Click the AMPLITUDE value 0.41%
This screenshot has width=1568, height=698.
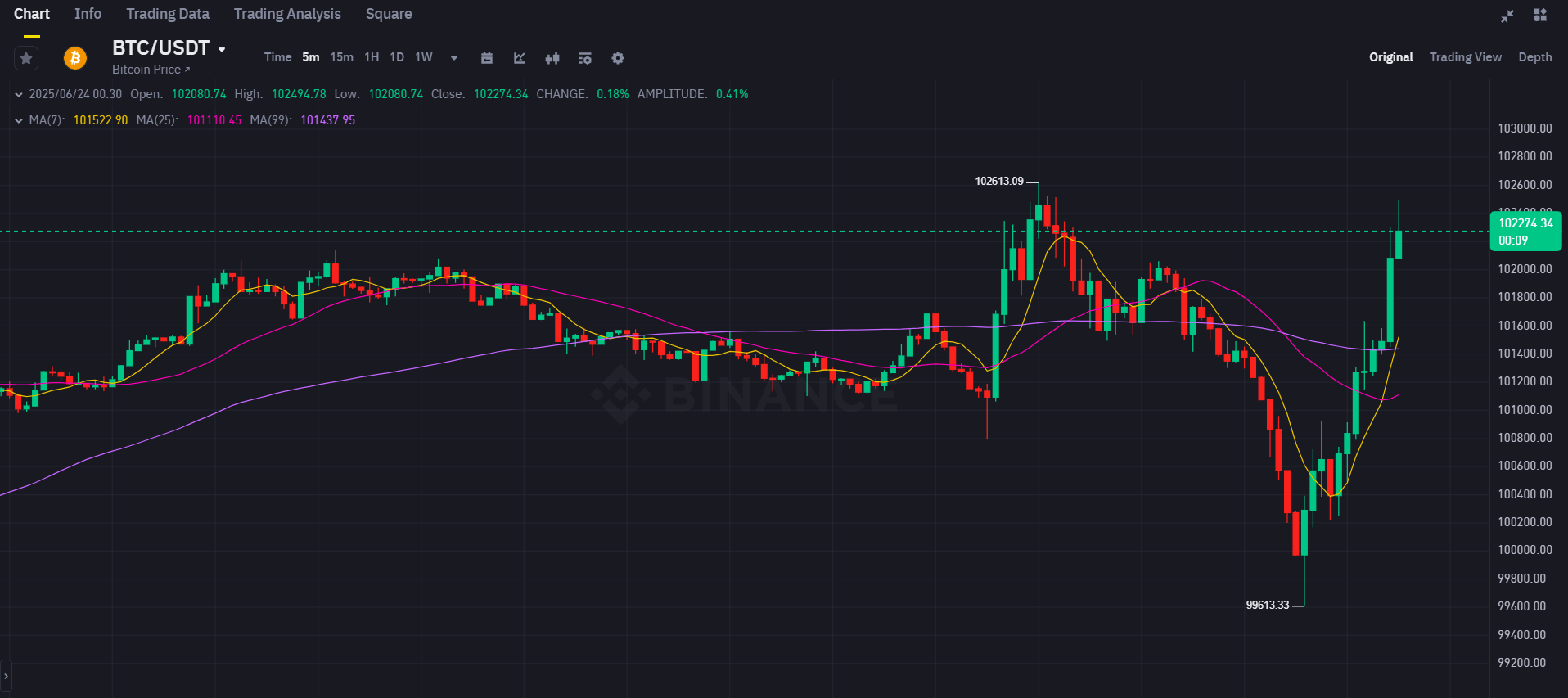(x=732, y=94)
